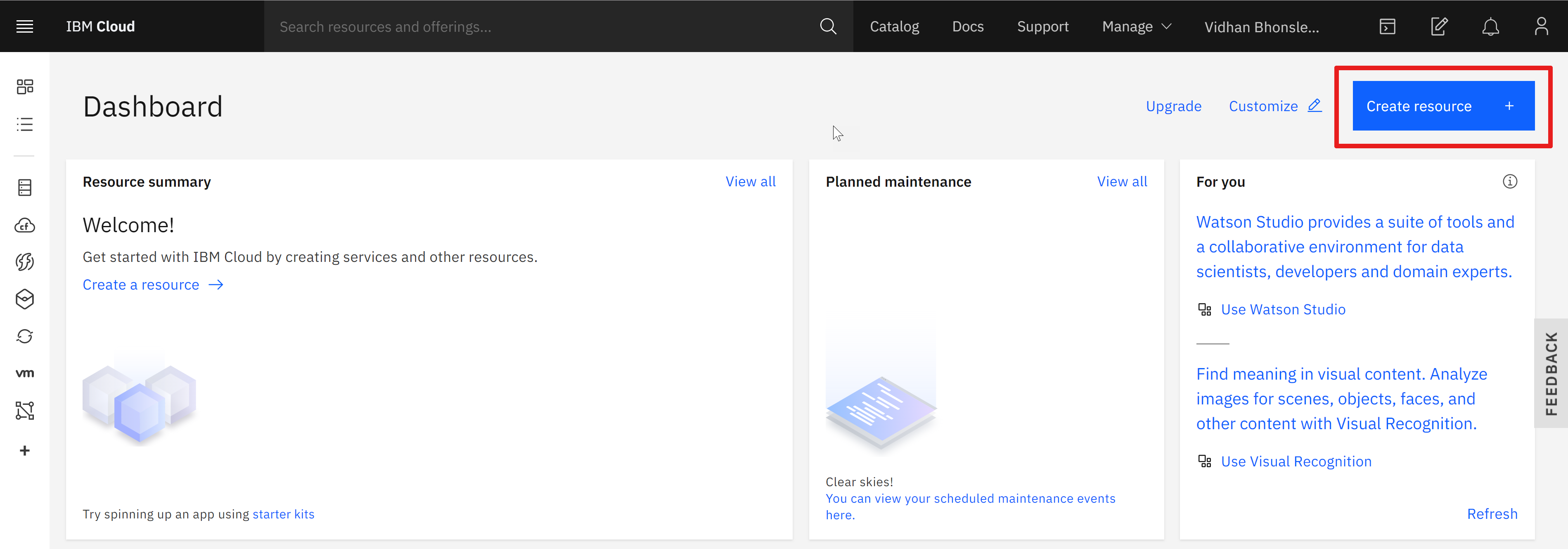Open the Functions icon in sidebar
This screenshot has height=549, width=1568.
pos(25,262)
